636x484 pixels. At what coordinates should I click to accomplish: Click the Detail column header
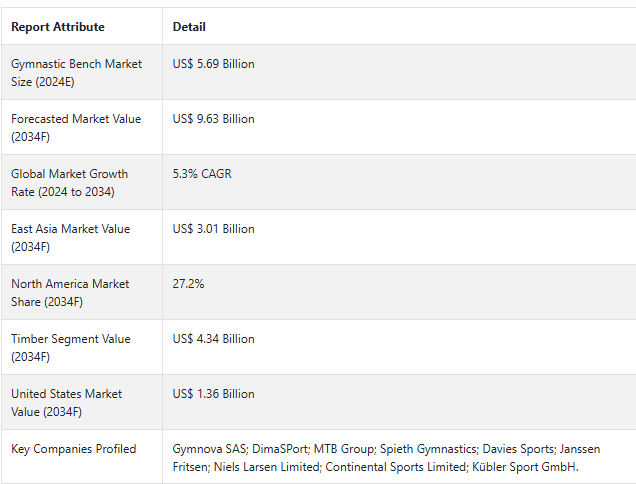[189, 27]
